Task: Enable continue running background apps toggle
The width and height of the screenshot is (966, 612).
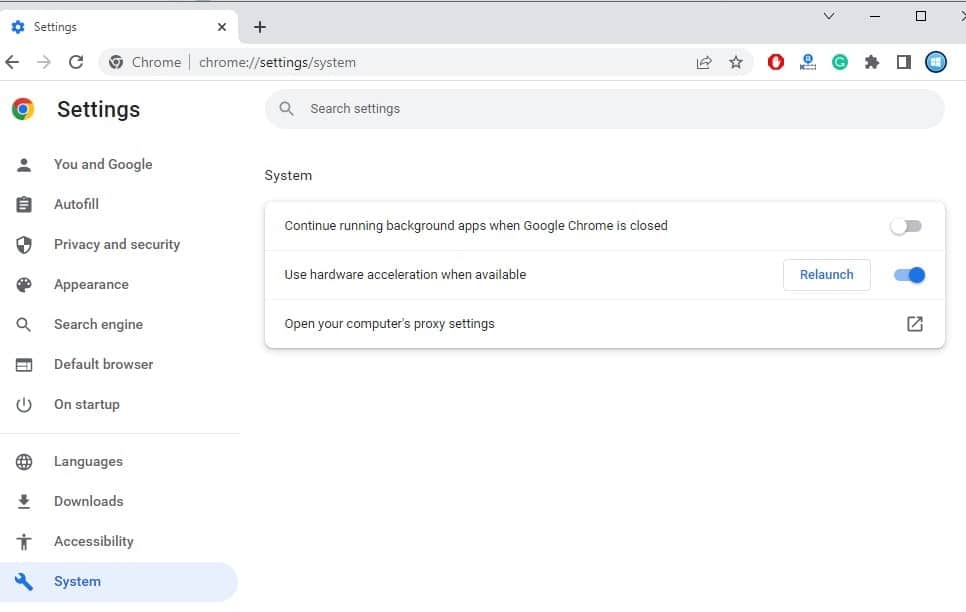Action: [907, 226]
